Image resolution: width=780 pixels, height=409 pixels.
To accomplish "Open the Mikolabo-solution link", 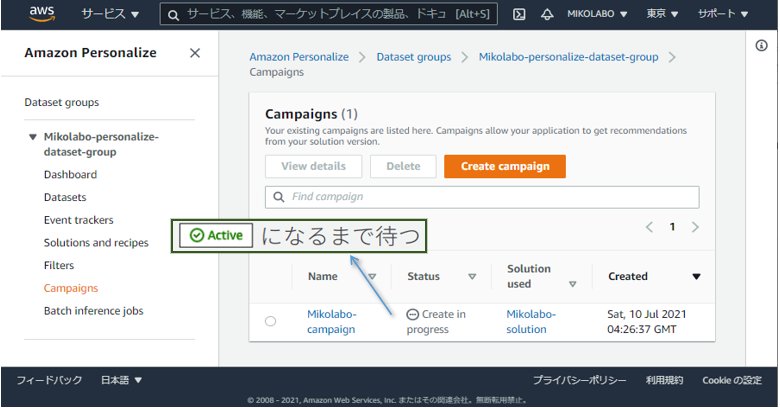I will click(x=531, y=322).
